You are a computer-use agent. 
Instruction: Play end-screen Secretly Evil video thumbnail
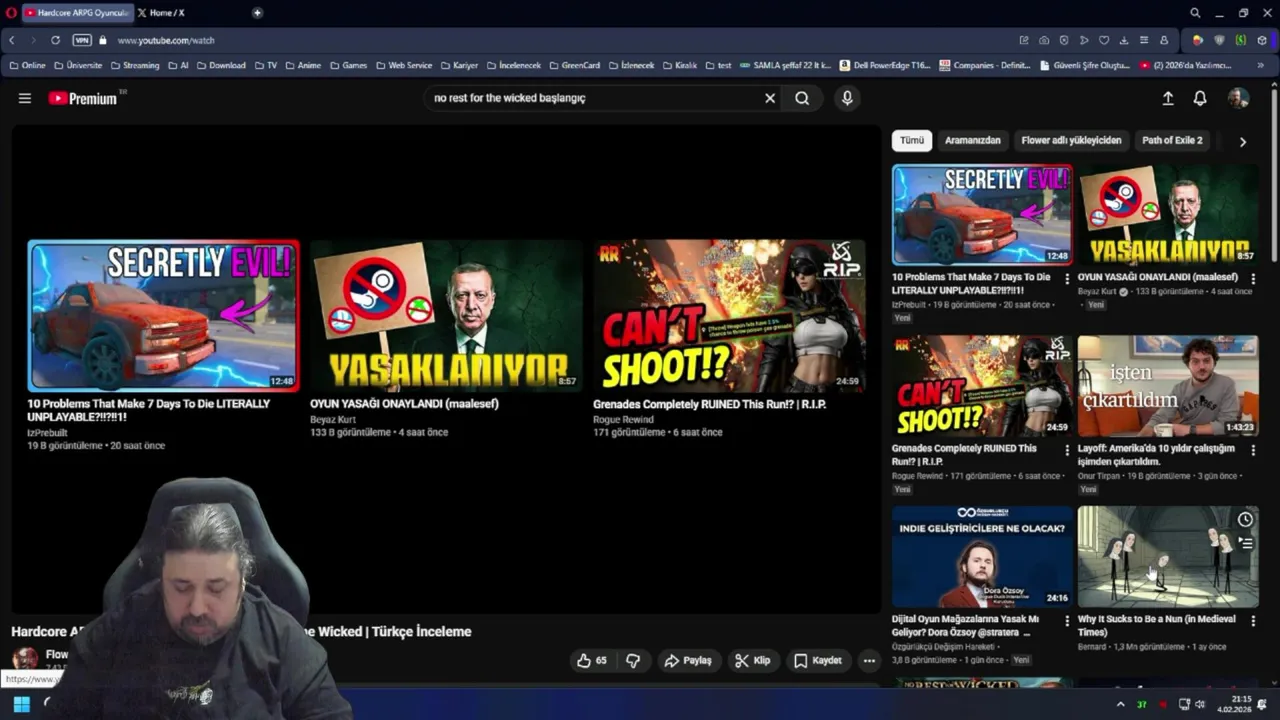tap(163, 315)
